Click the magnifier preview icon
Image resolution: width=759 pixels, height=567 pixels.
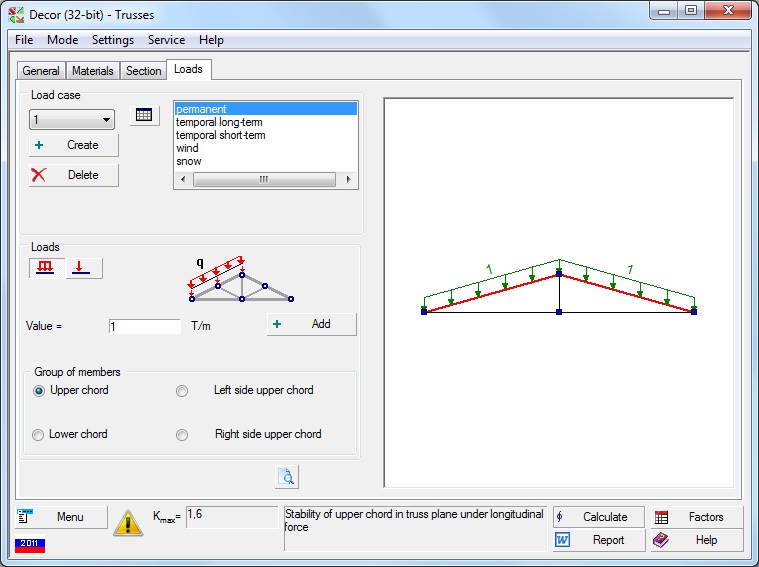point(287,477)
